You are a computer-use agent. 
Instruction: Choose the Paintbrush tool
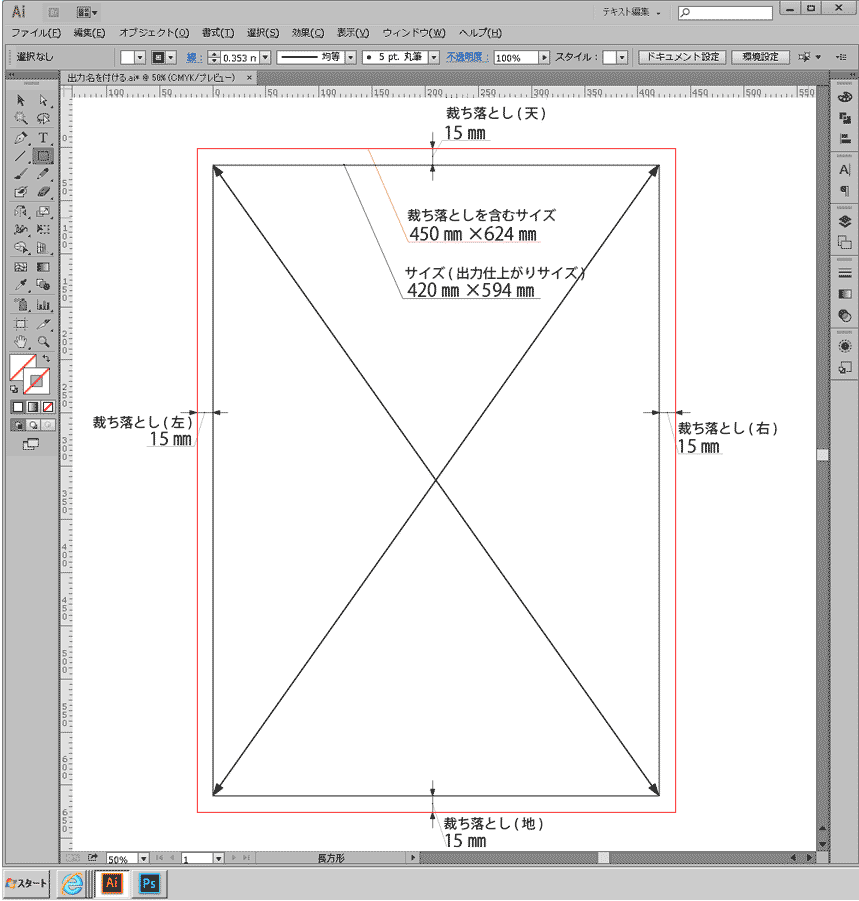pos(21,174)
